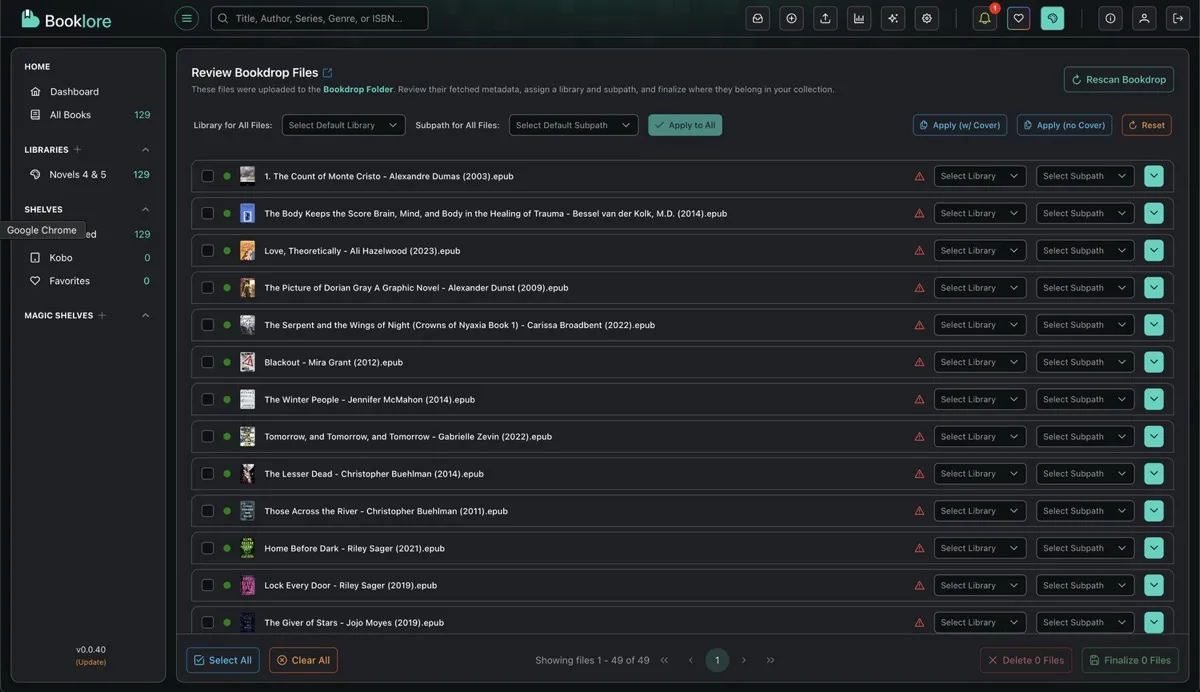The height and width of the screenshot is (692, 1200).
Task: Click warning icon on The Lesser Dead
Action: click(919, 474)
